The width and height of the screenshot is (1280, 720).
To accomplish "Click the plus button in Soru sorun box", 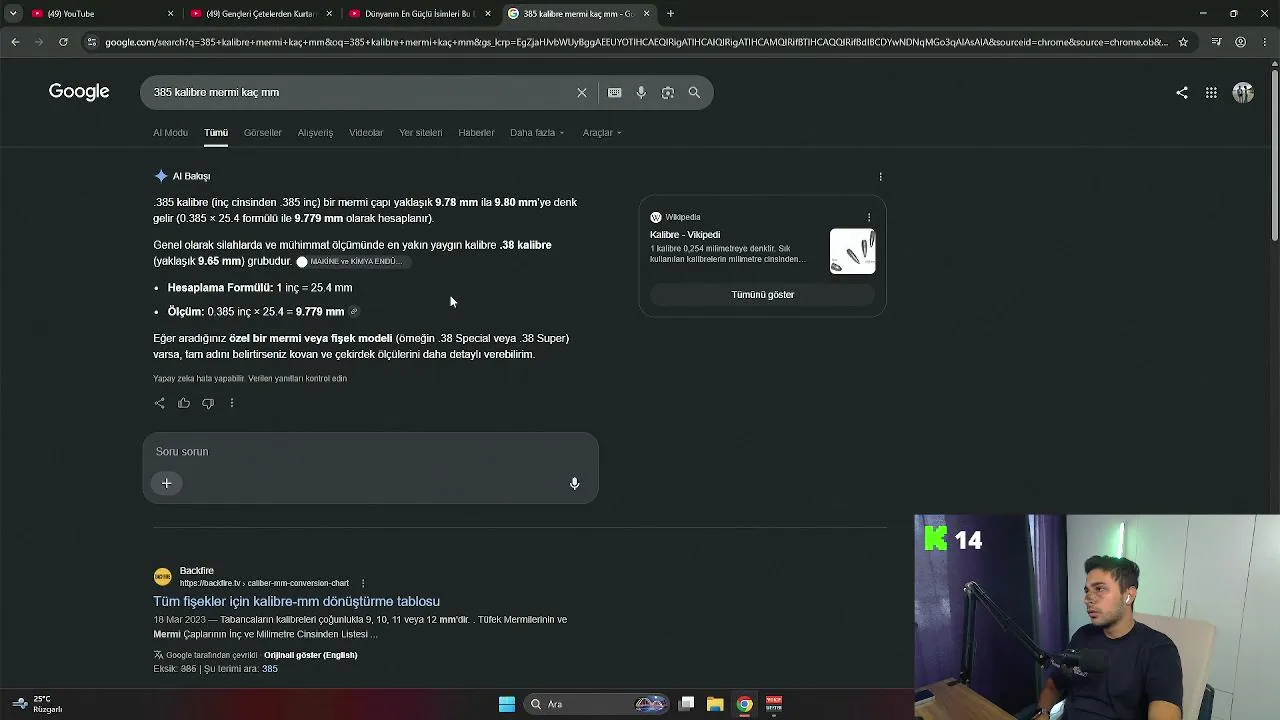I will click(x=167, y=484).
